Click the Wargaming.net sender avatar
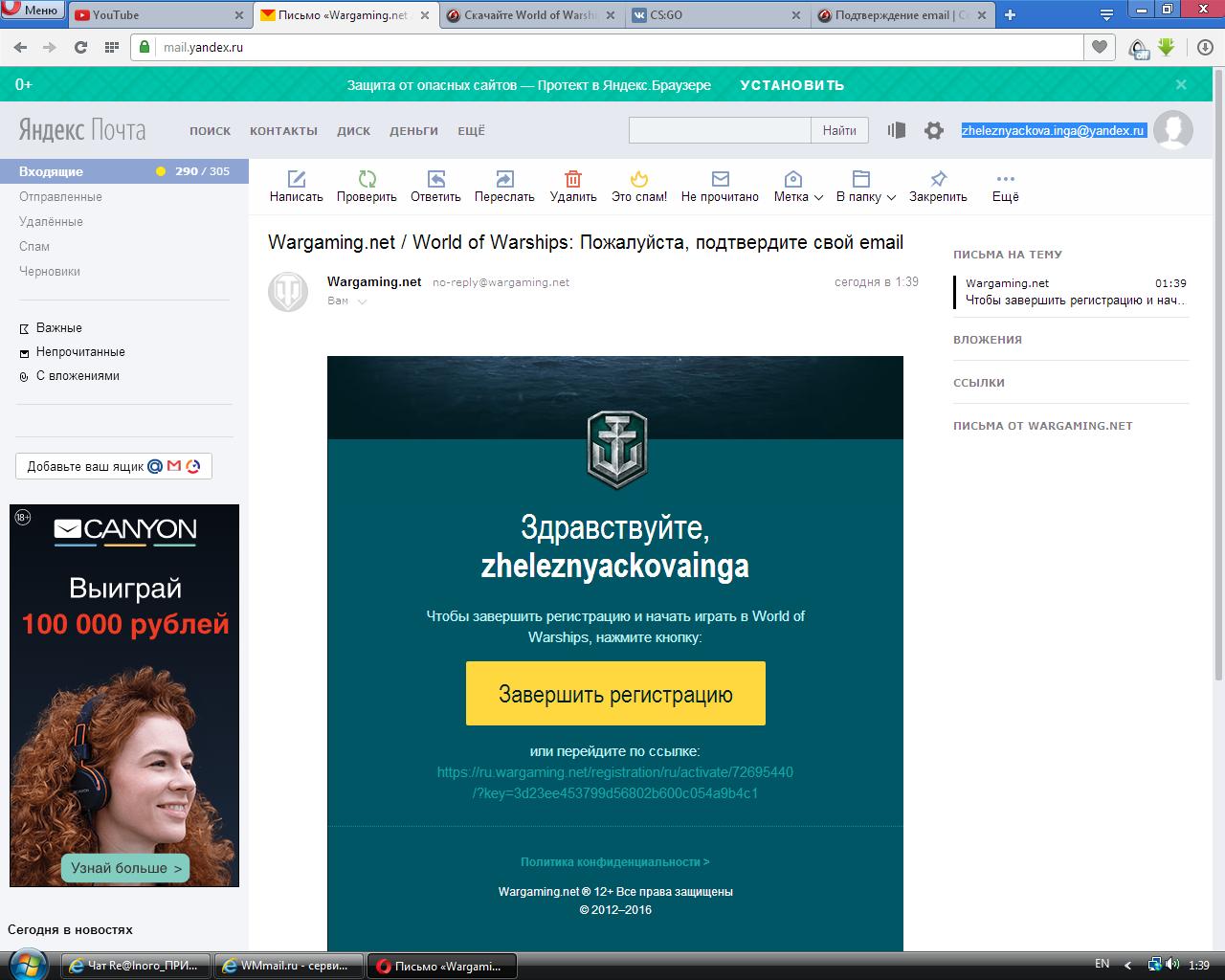The image size is (1225, 980). pos(288,291)
